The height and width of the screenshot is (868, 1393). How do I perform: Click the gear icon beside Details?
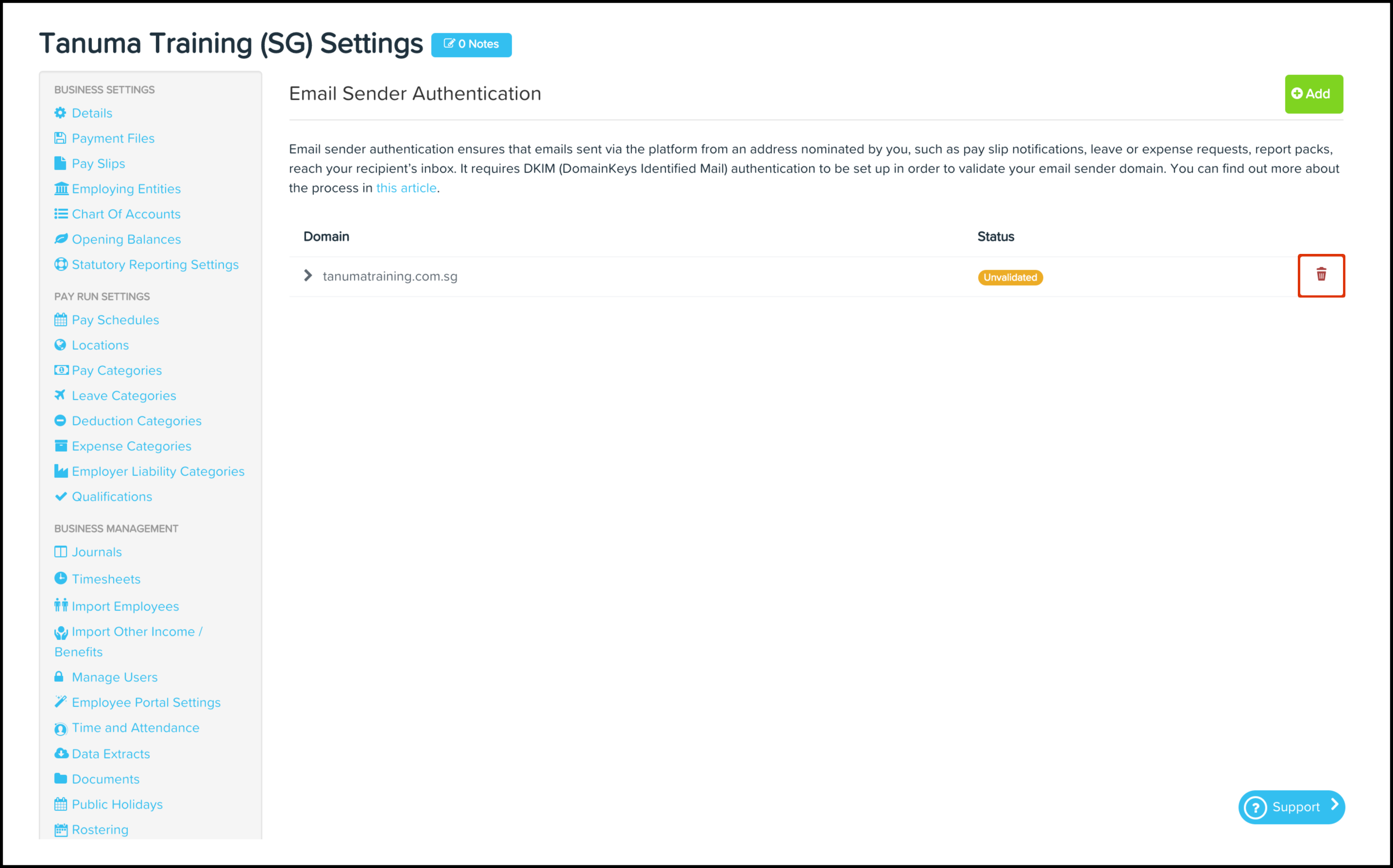(60, 113)
